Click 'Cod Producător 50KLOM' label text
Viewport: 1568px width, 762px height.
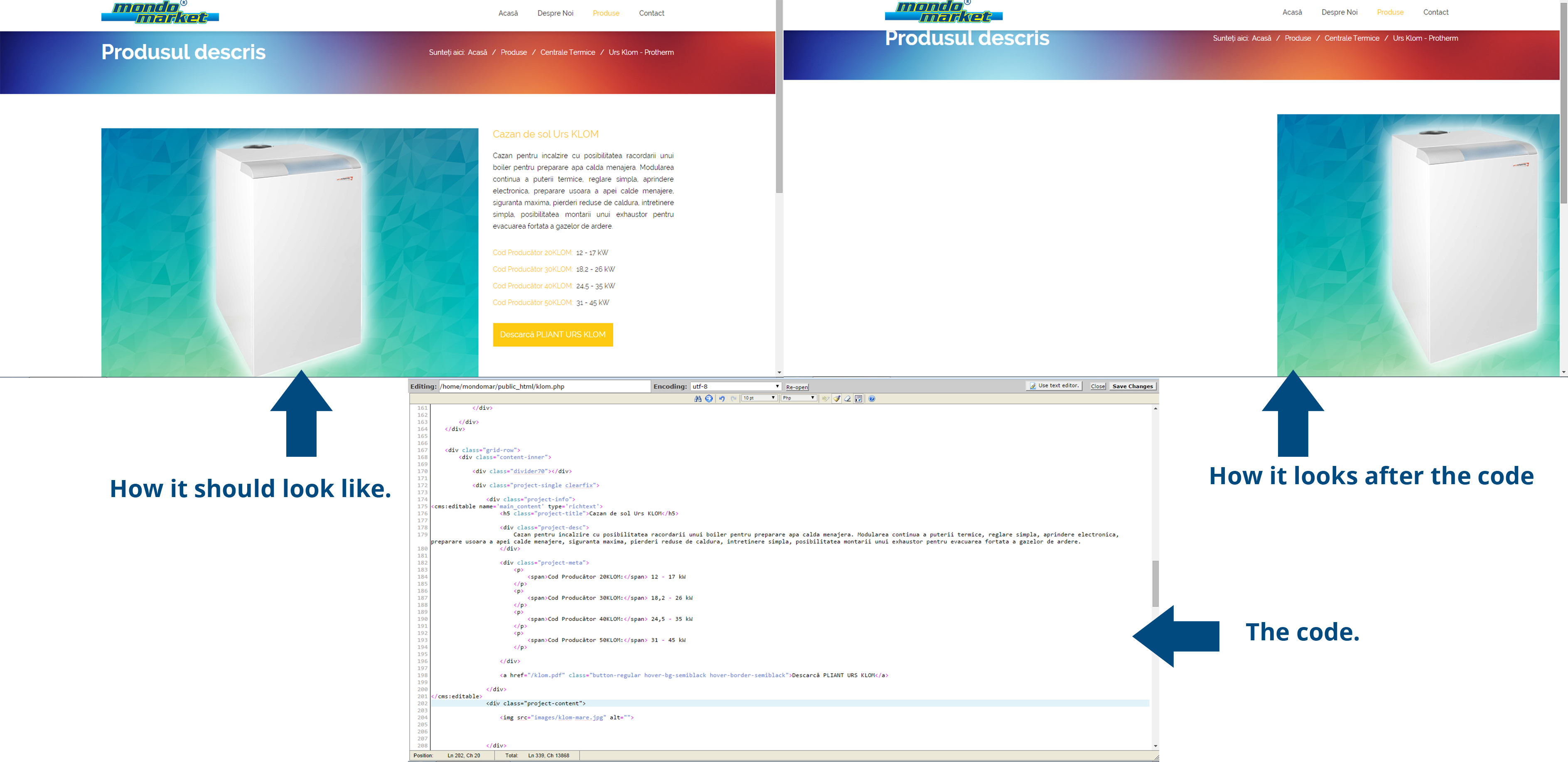tap(532, 302)
